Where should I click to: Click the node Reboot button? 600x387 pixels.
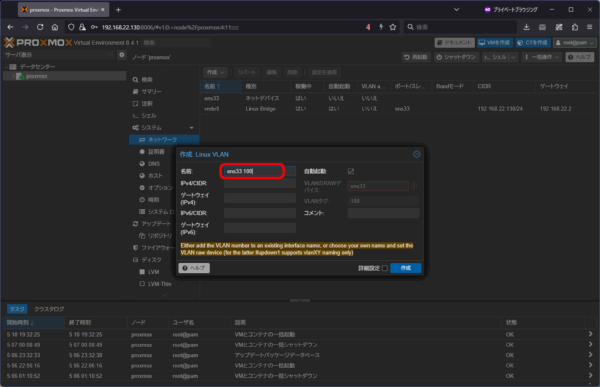pos(416,57)
